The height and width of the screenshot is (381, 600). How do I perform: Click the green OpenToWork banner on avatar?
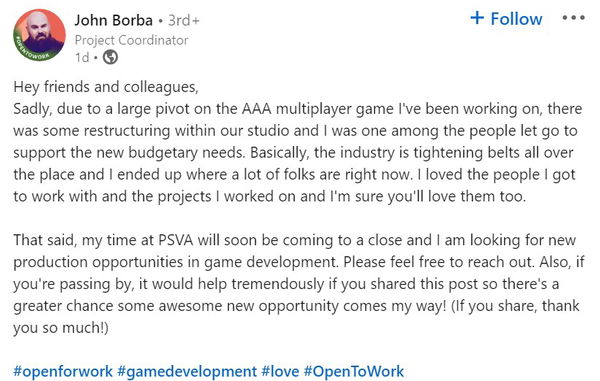pyautogui.click(x=31, y=50)
